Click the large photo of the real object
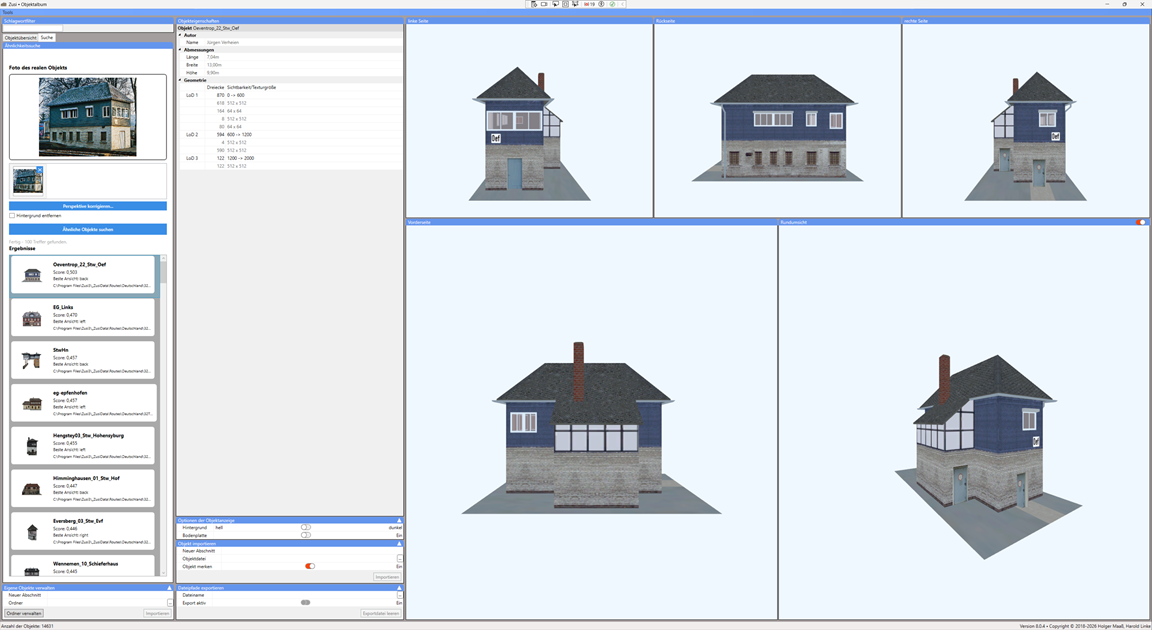 [88, 117]
